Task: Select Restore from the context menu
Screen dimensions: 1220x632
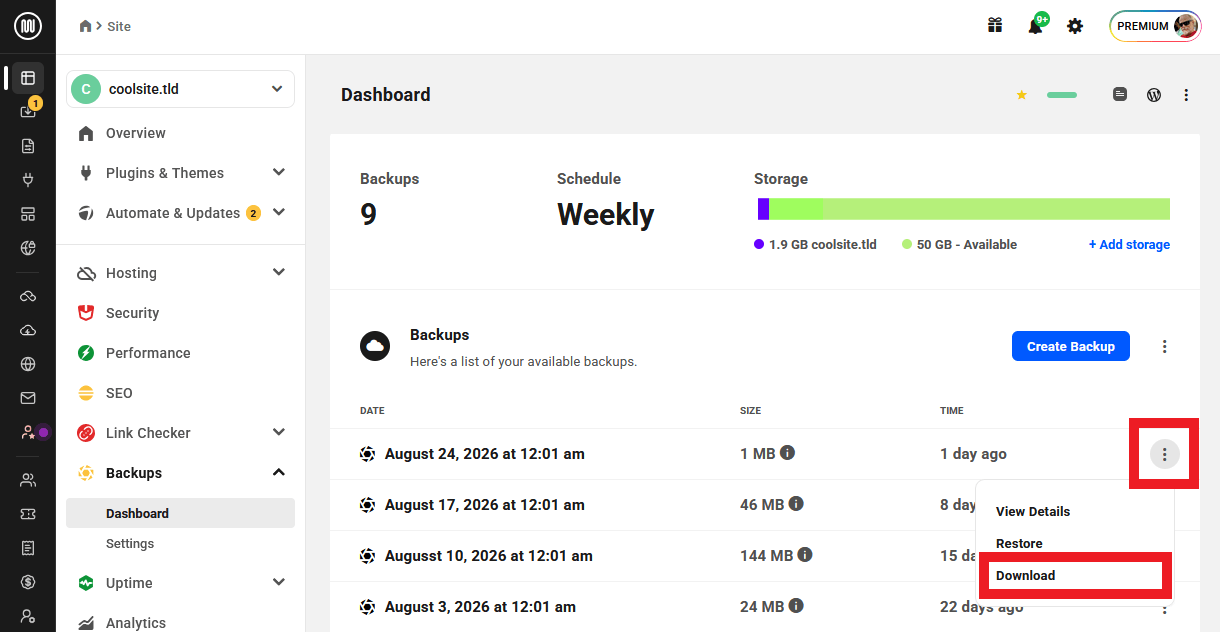Action: click(1019, 543)
